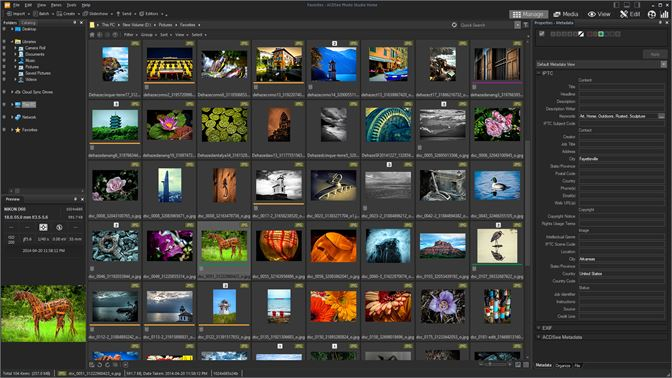
Task: Switch to View mode
Action: click(599, 14)
